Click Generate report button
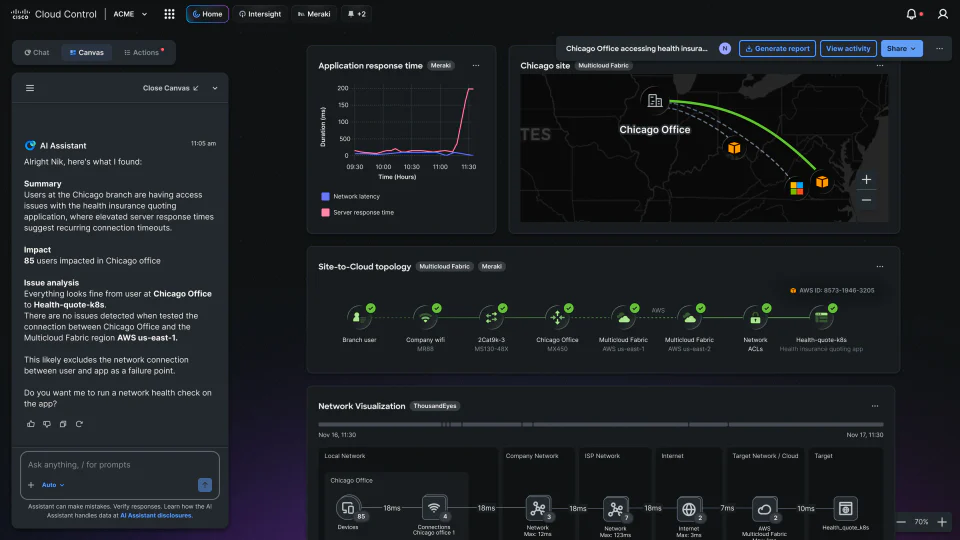This screenshot has width=960, height=540. [777, 48]
